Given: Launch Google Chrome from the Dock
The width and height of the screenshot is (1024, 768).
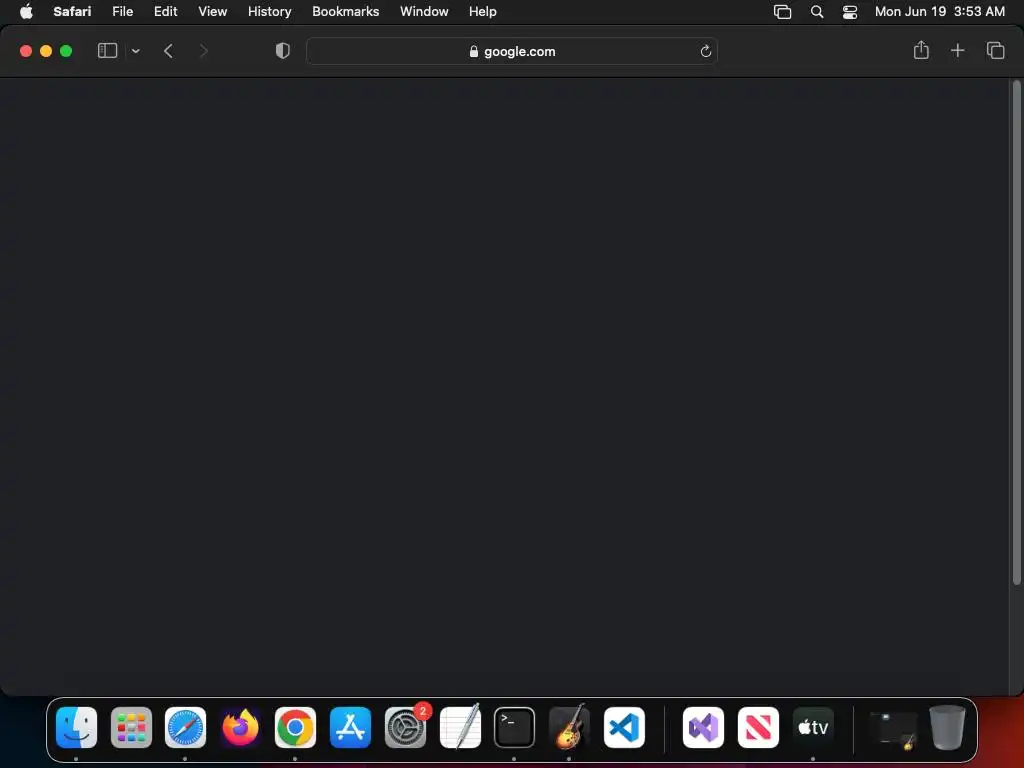Looking at the screenshot, I should (x=295, y=727).
